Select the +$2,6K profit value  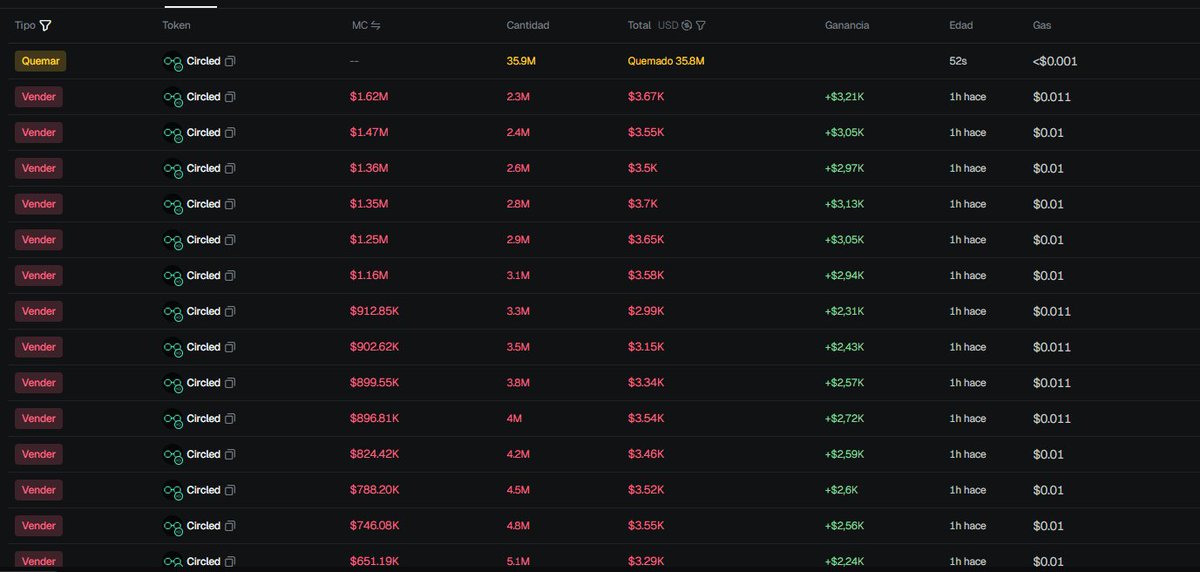tap(841, 490)
